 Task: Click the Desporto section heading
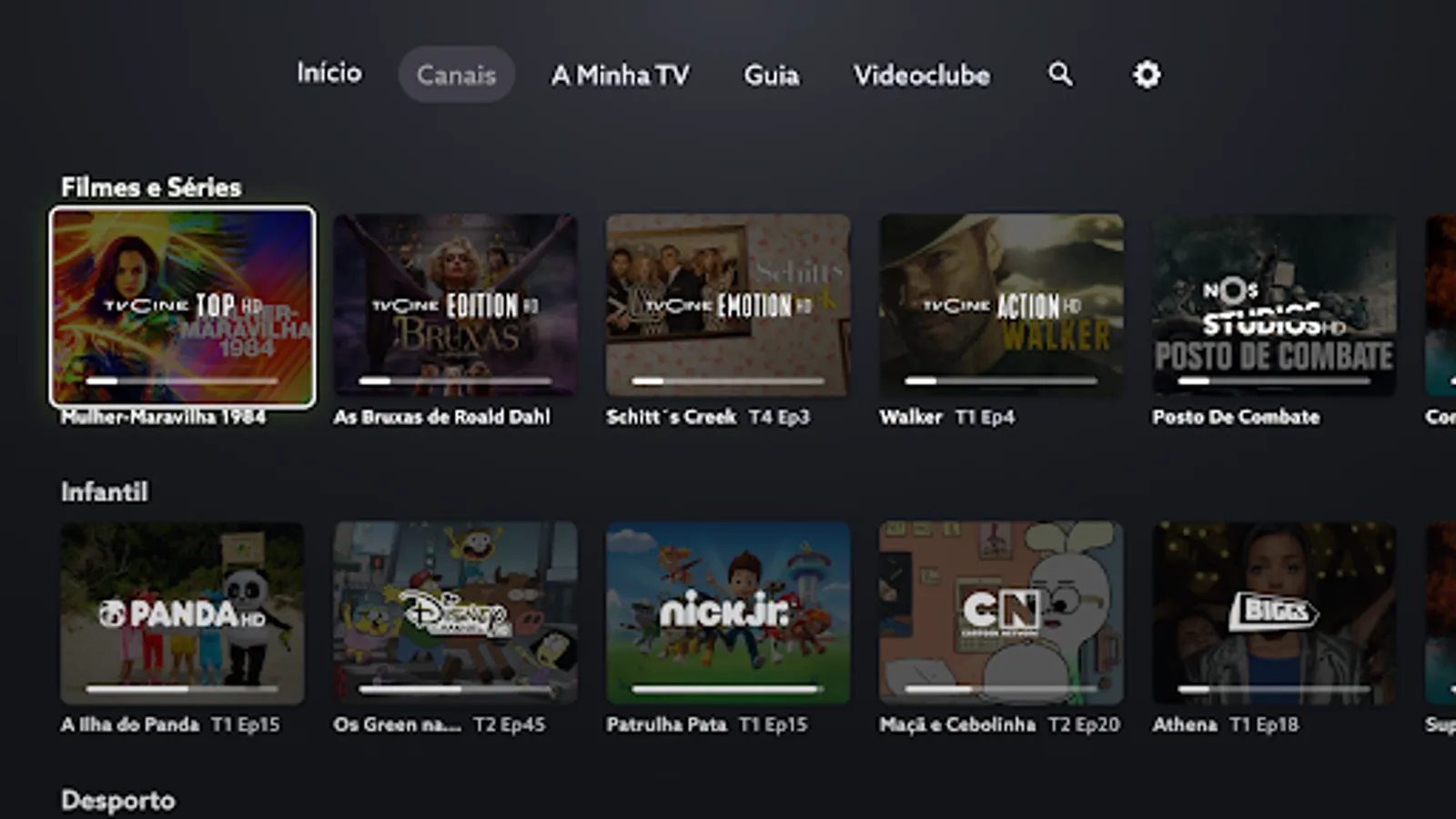click(x=118, y=801)
